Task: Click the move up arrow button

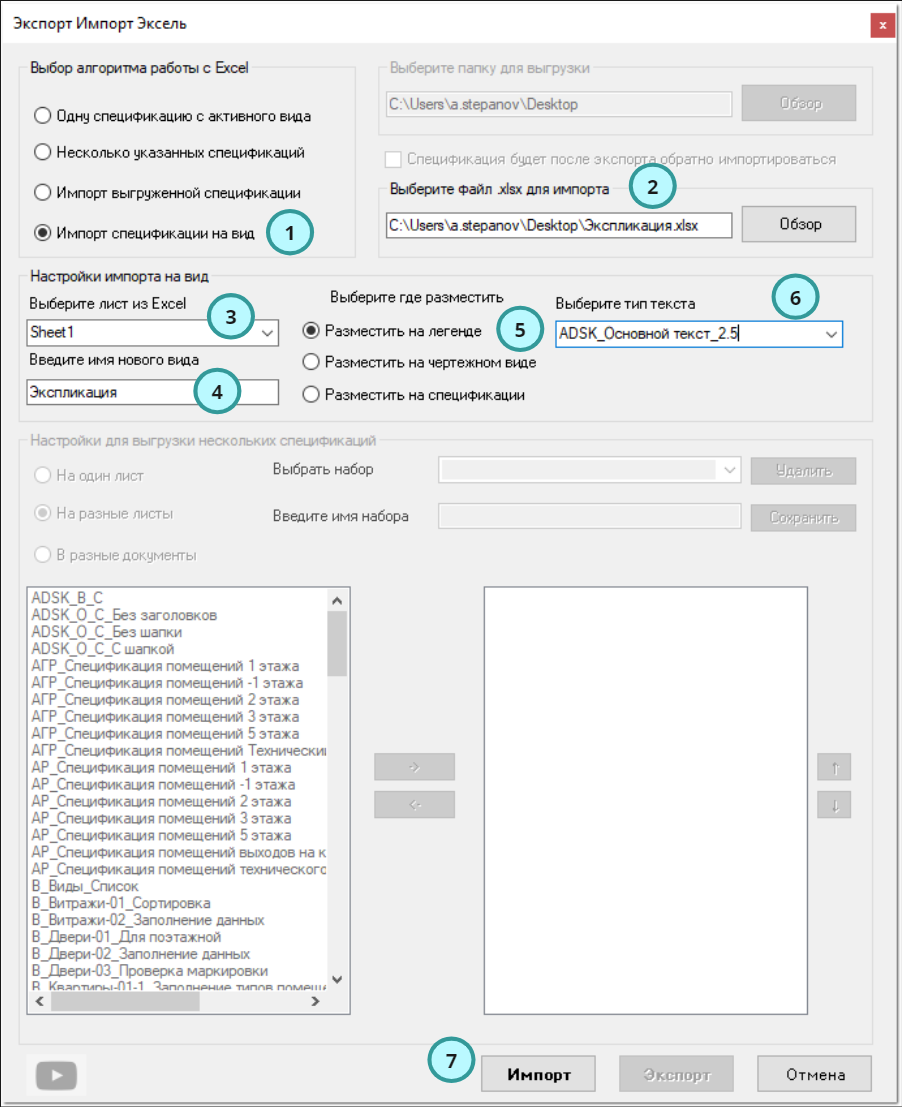Action: 834,767
